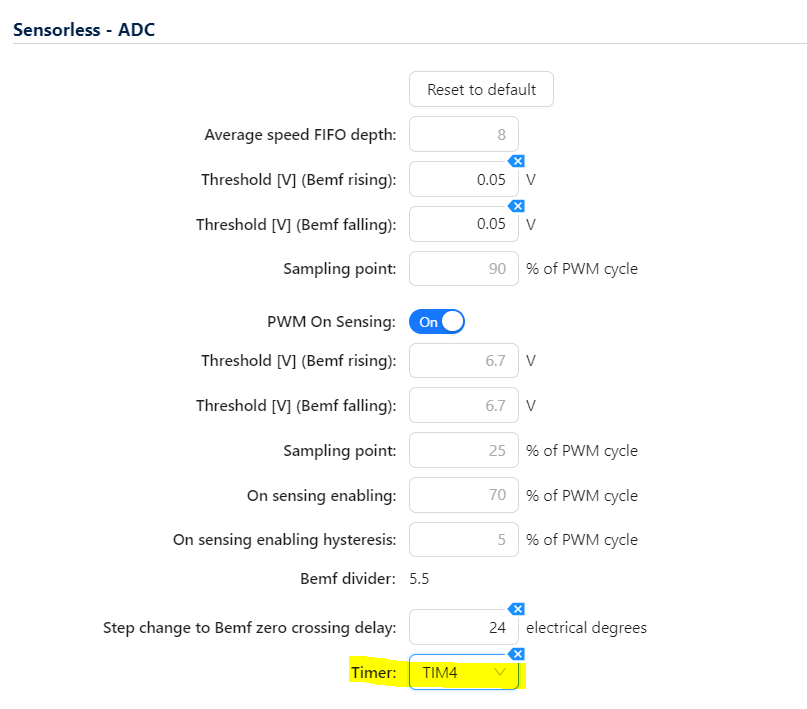Click the 6.7 V Bemf rising threshold field
The image size is (807, 709).
tap(464, 360)
